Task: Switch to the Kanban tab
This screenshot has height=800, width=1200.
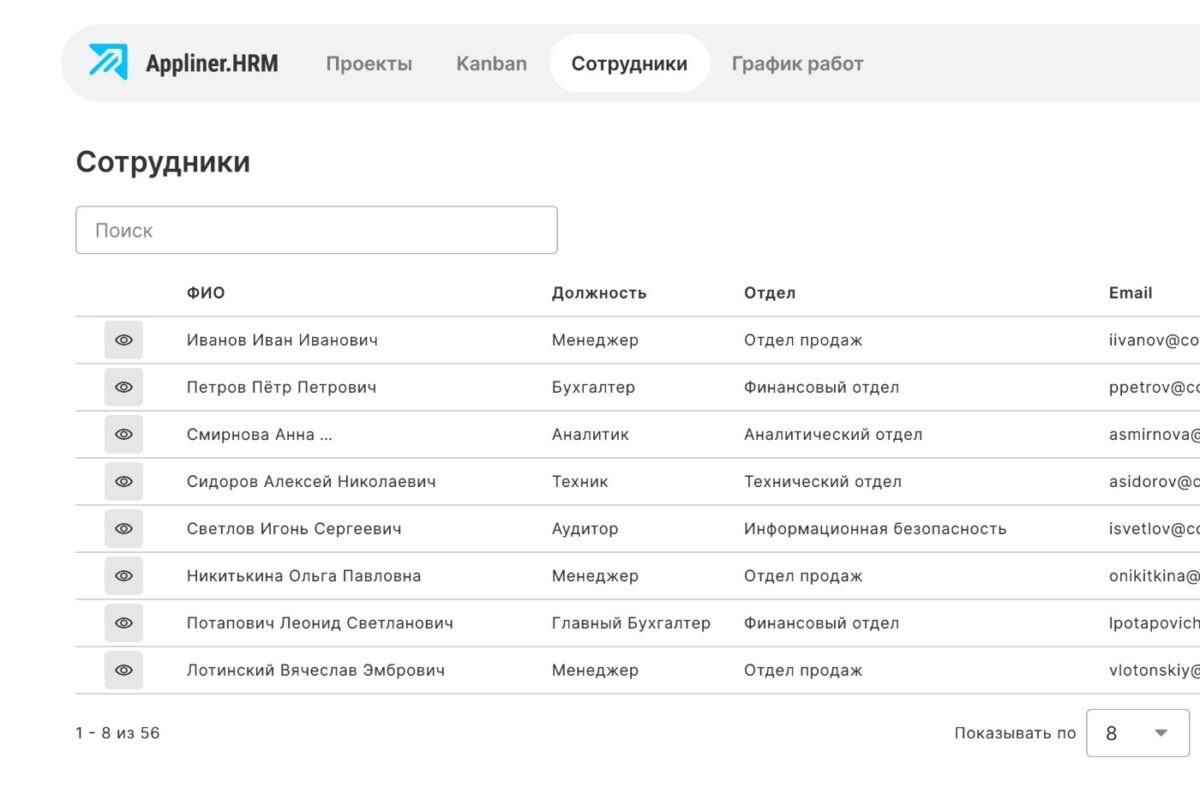Action: 491,63
